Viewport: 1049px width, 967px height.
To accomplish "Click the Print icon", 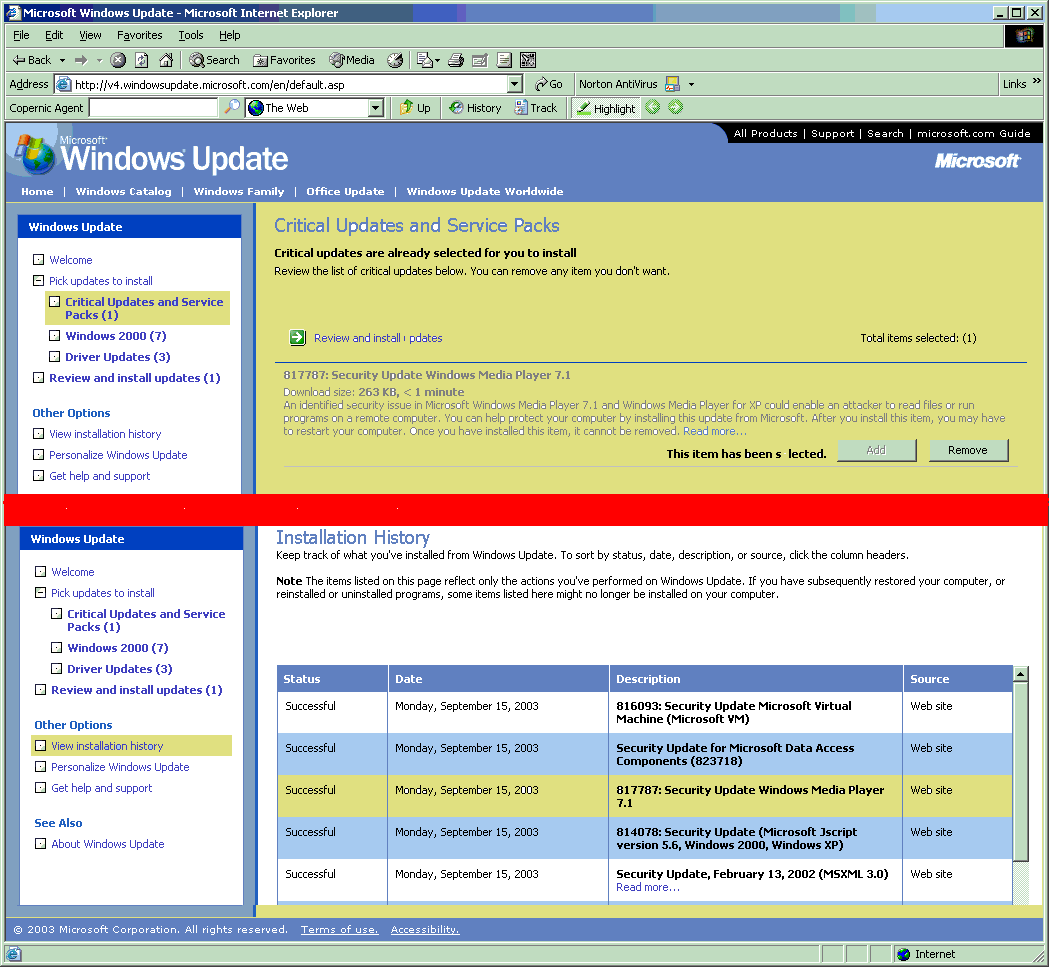I will 456,59.
